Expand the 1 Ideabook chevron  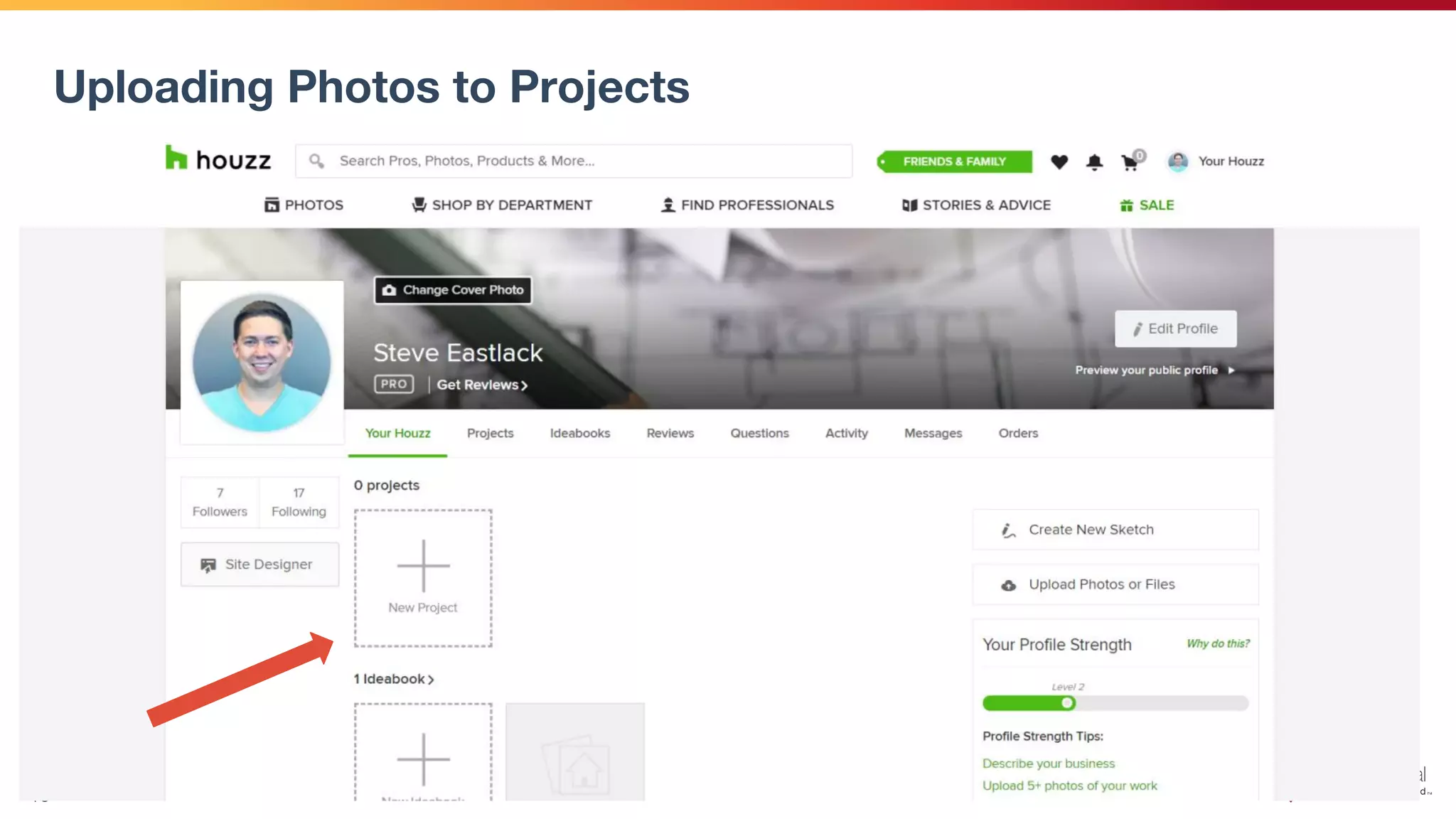(431, 680)
